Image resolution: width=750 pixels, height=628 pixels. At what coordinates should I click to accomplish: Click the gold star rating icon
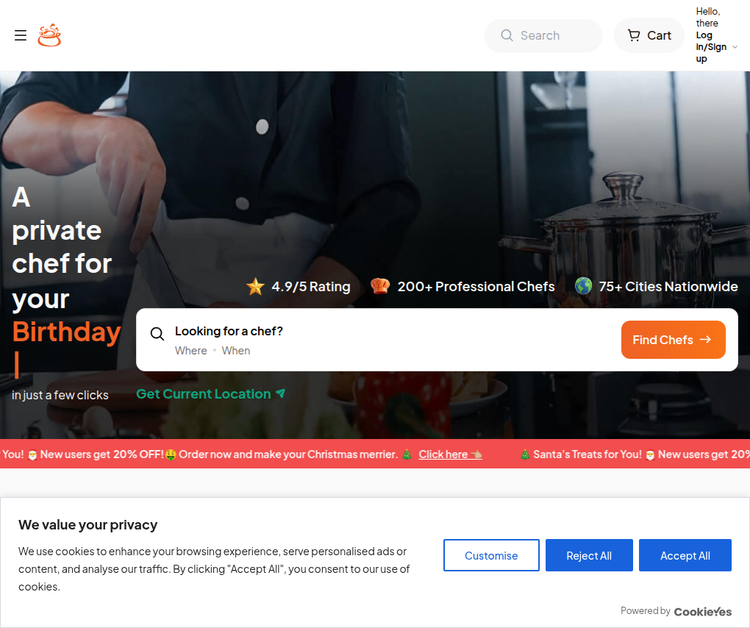pos(255,286)
